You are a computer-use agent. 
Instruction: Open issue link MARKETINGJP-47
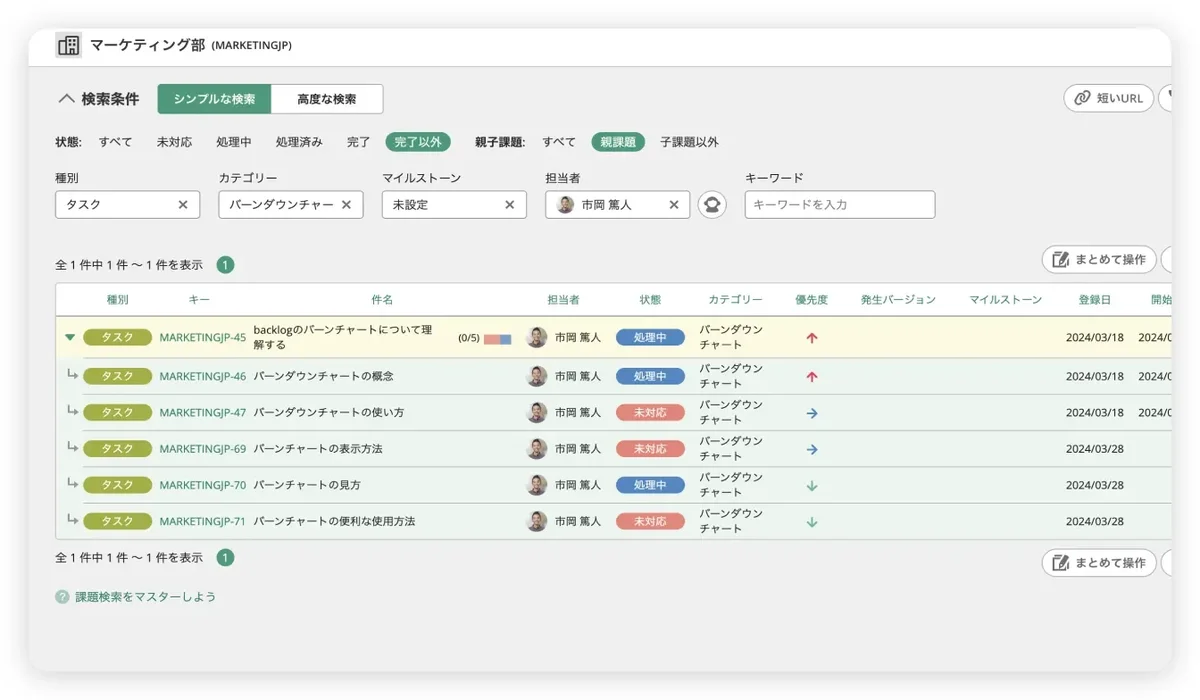202,412
